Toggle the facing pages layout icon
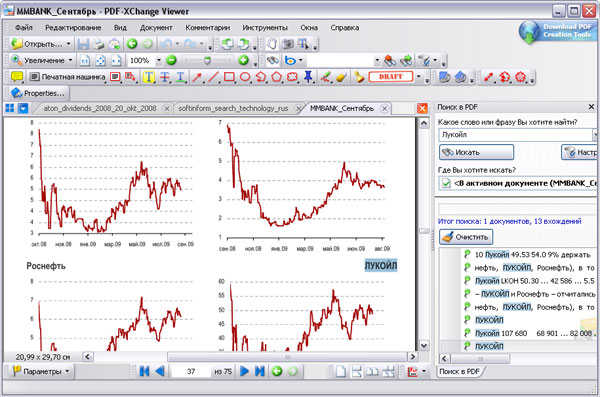 [372, 371]
